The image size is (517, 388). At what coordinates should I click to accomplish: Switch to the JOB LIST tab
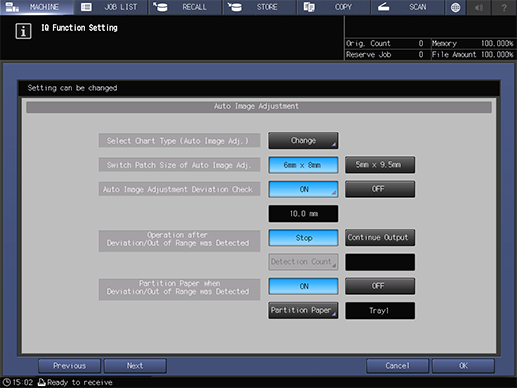click(x=111, y=7)
